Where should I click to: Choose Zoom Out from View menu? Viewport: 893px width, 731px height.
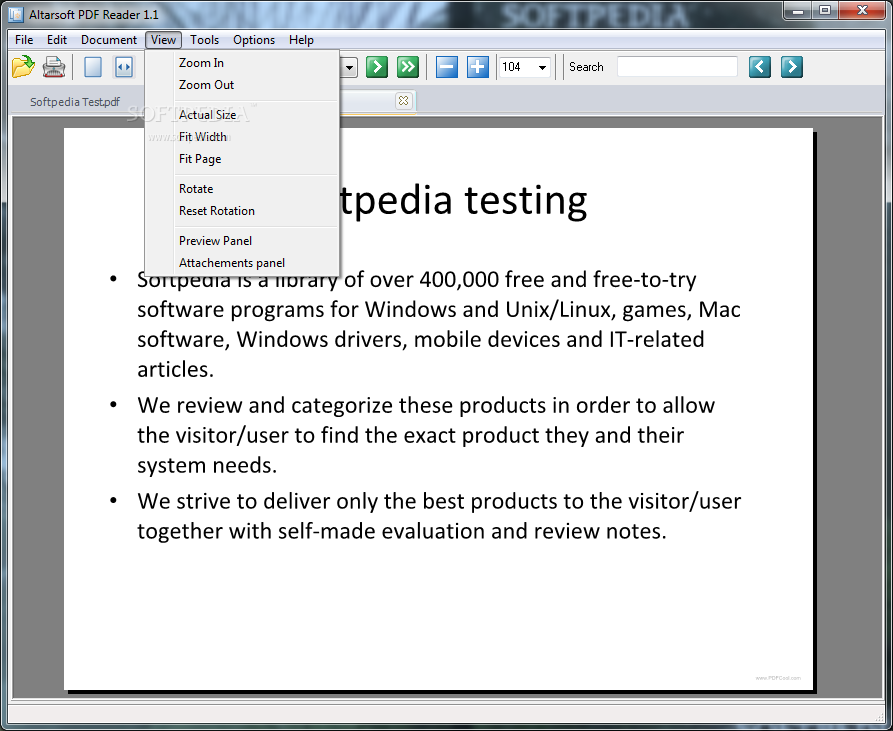pos(243,85)
